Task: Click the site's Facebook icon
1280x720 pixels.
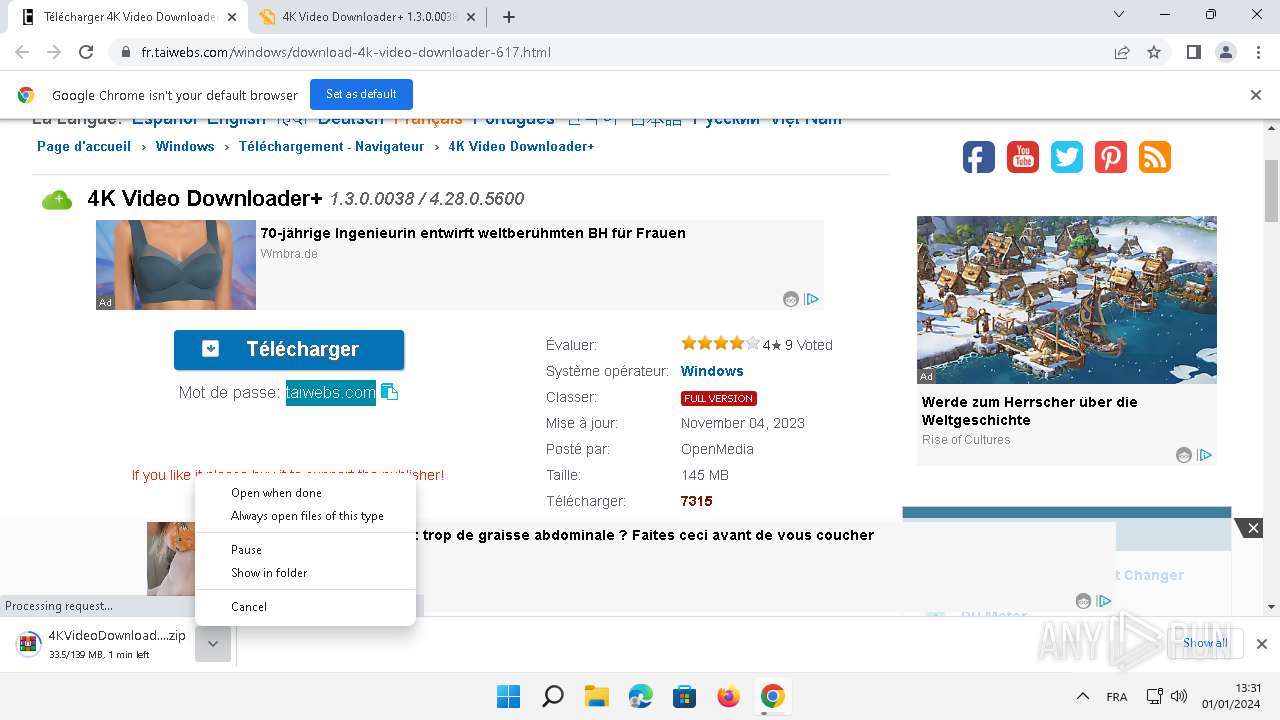Action: (x=979, y=157)
